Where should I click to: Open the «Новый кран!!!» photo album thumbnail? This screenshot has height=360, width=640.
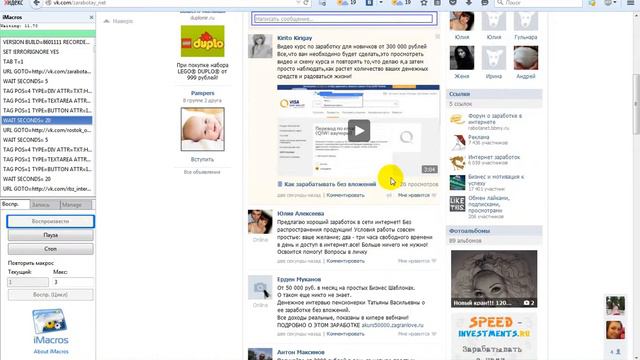(x=494, y=279)
